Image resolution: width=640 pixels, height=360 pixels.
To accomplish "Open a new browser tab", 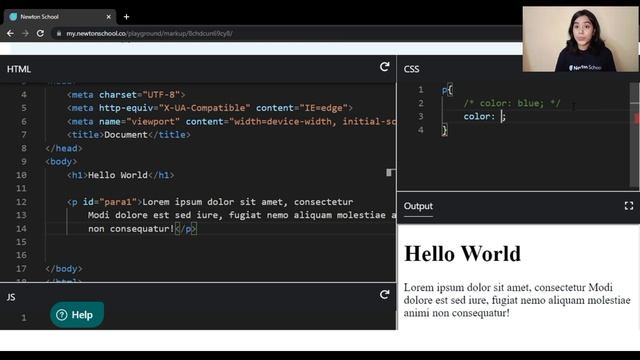I will pyautogui.click(x=127, y=17).
